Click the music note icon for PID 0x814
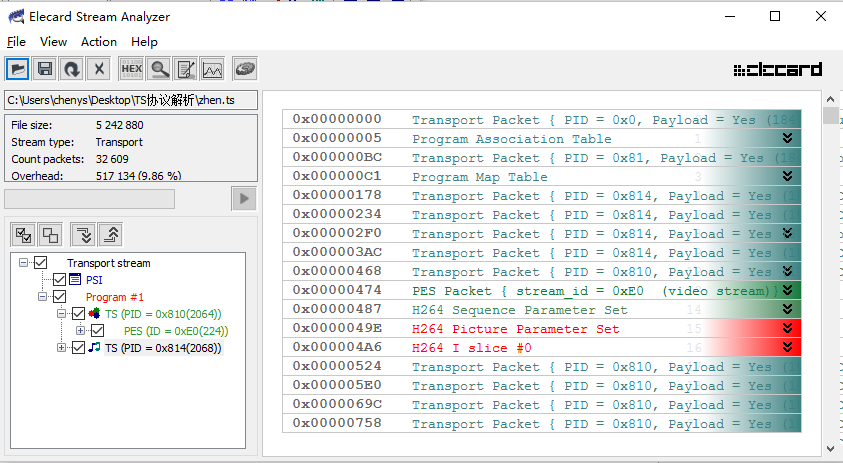Viewport: 843px width, 463px height. [94, 347]
